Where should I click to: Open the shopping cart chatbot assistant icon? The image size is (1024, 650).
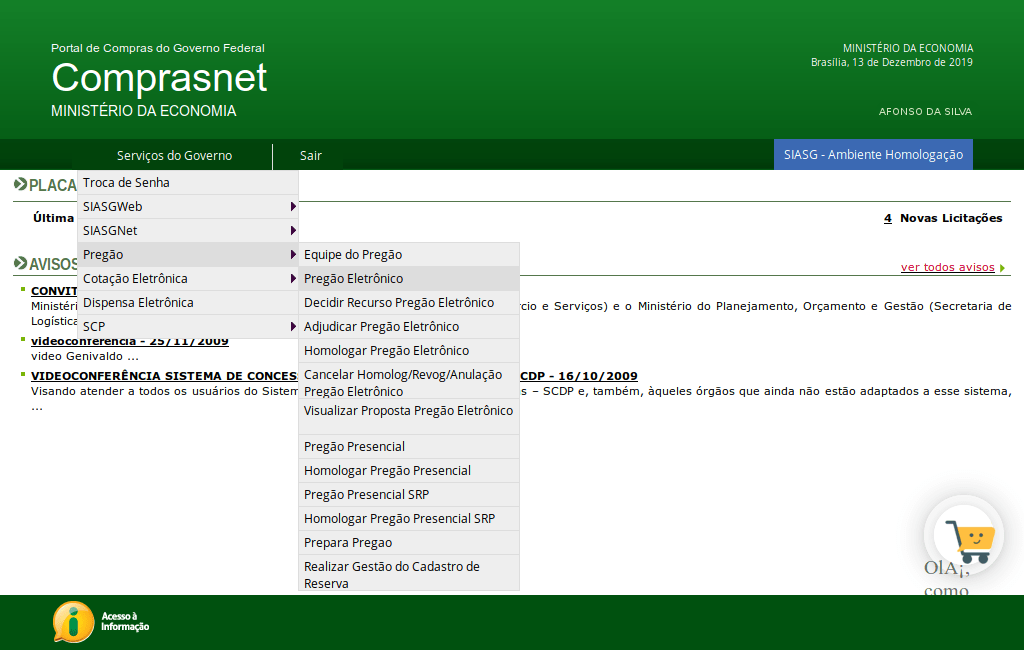(x=964, y=535)
